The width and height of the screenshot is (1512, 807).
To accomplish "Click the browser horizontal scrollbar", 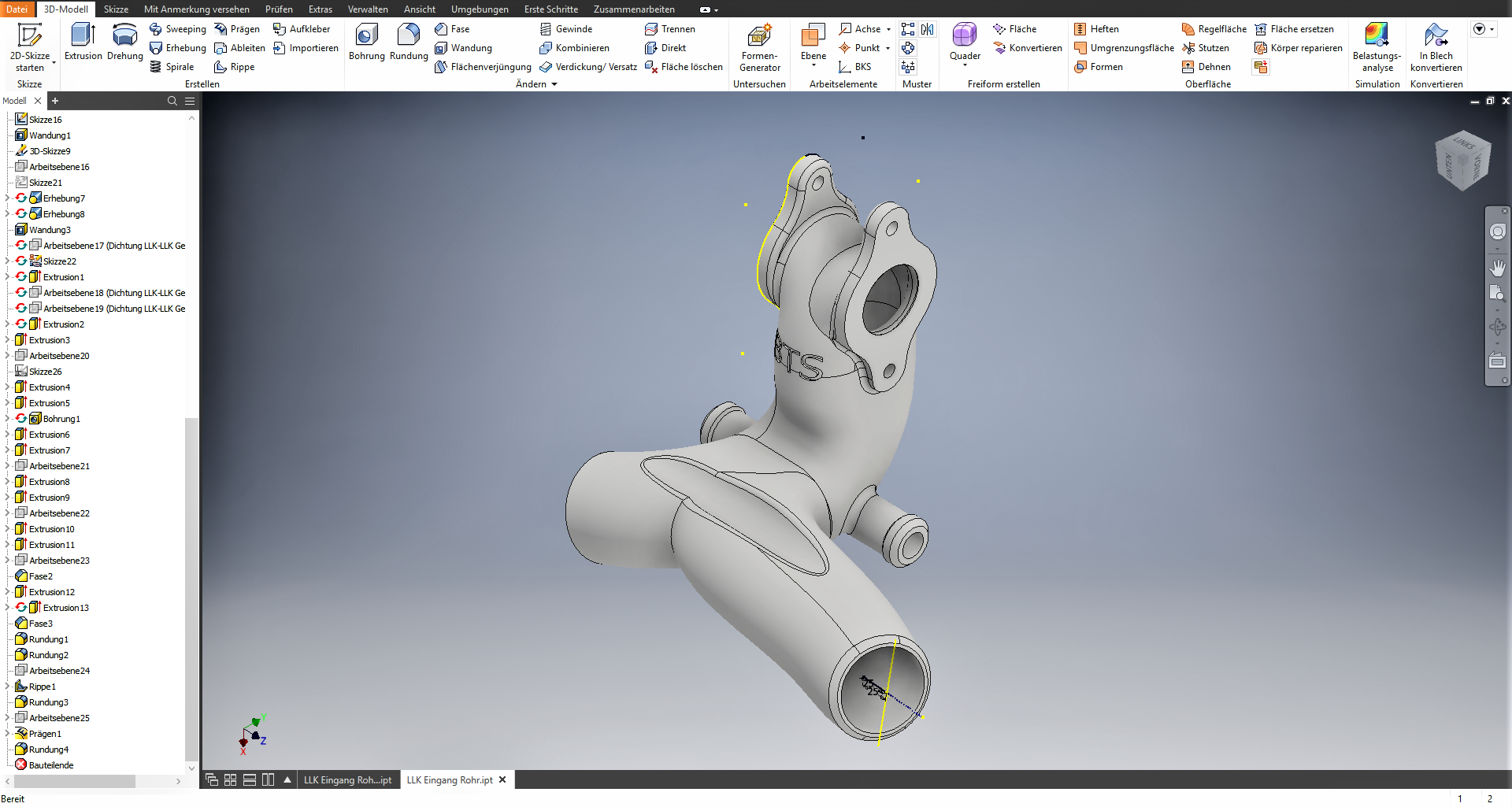I will (75, 781).
